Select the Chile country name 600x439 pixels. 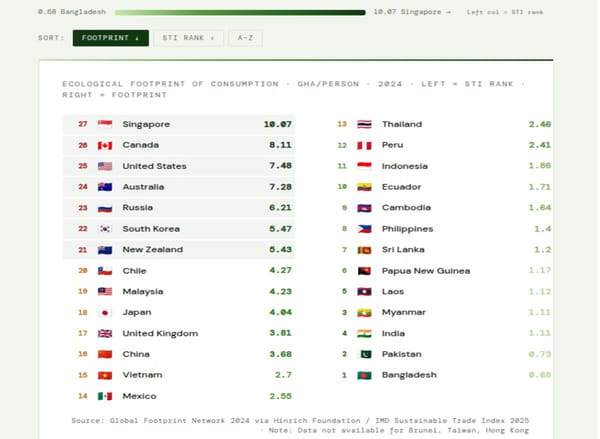134,271
